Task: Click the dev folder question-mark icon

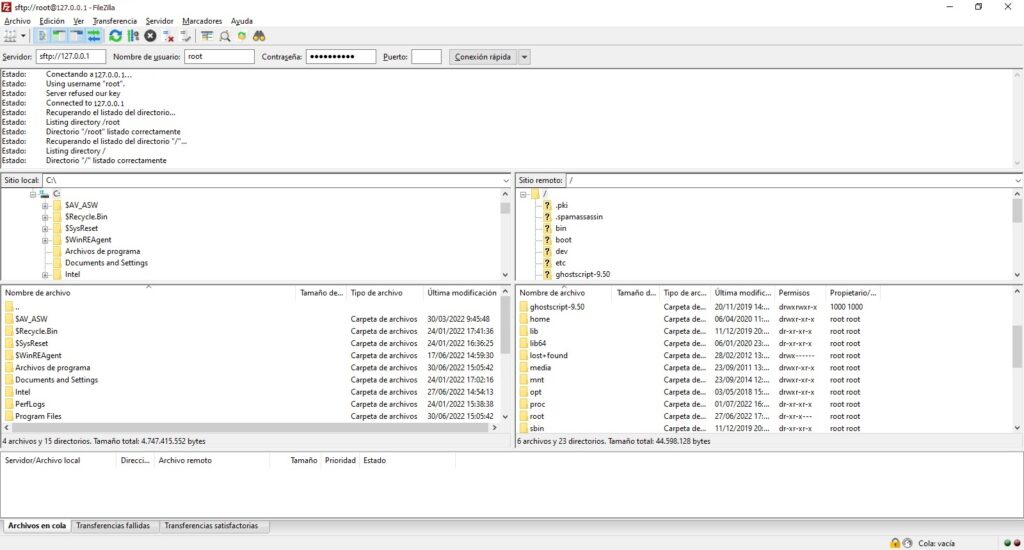Action: pyautogui.click(x=547, y=251)
